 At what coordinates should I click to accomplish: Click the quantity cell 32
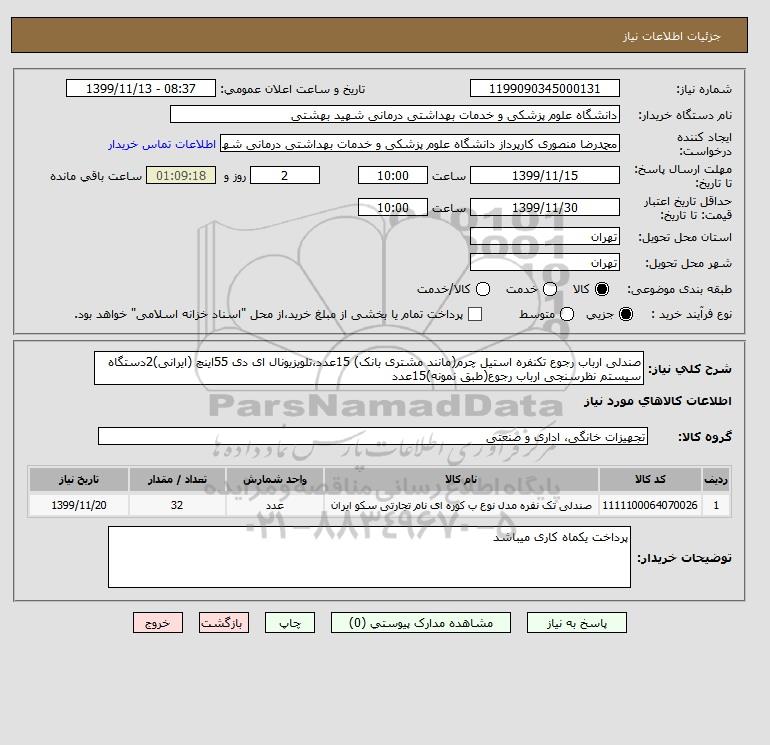[x=177, y=505]
